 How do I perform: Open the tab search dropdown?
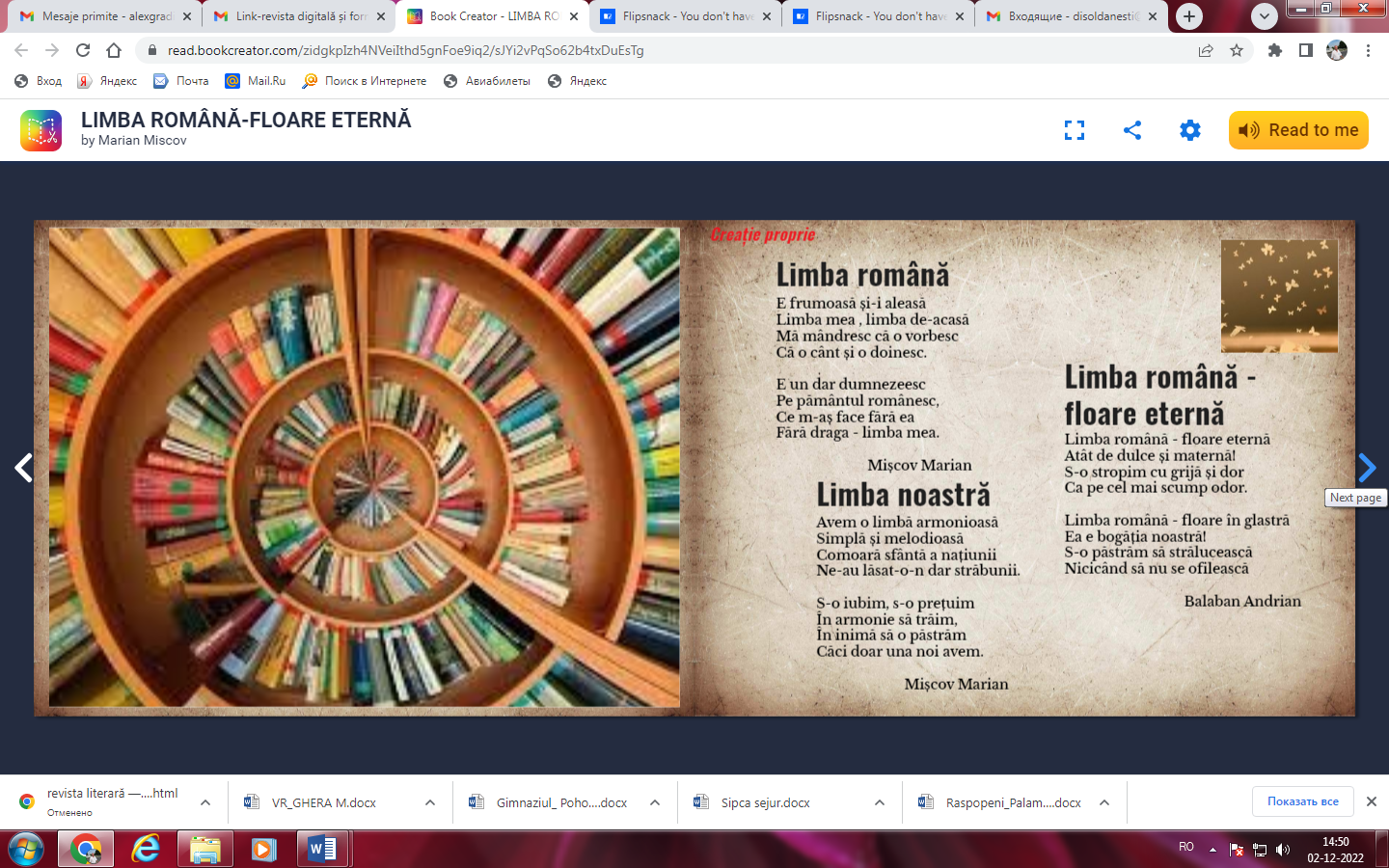click(x=1264, y=16)
